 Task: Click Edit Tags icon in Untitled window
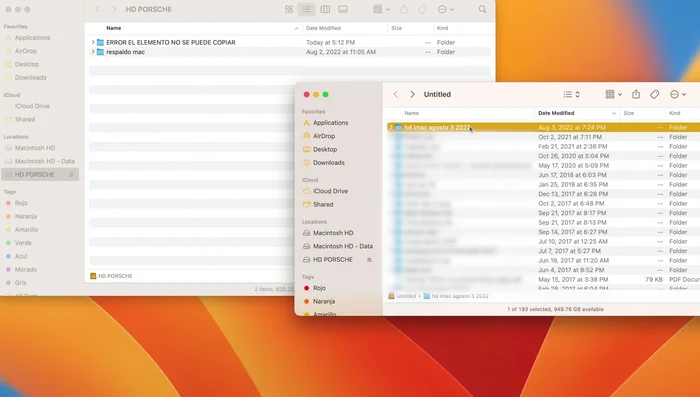[x=654, y=94]
